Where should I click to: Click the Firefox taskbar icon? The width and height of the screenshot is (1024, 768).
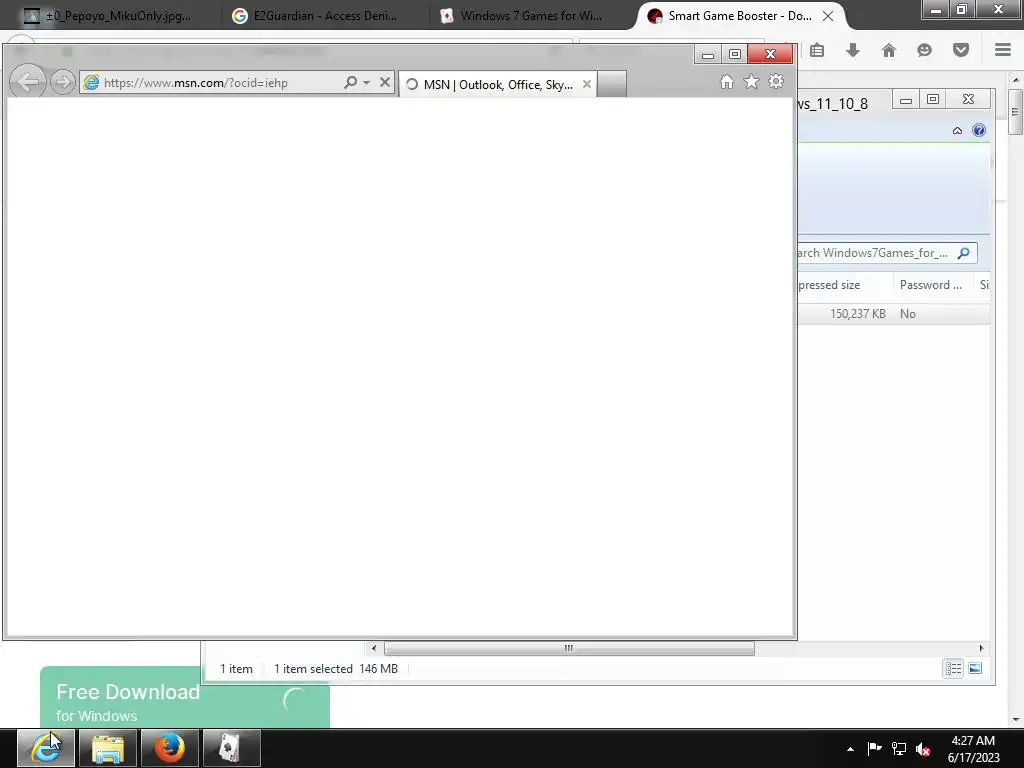coord(169,748)
